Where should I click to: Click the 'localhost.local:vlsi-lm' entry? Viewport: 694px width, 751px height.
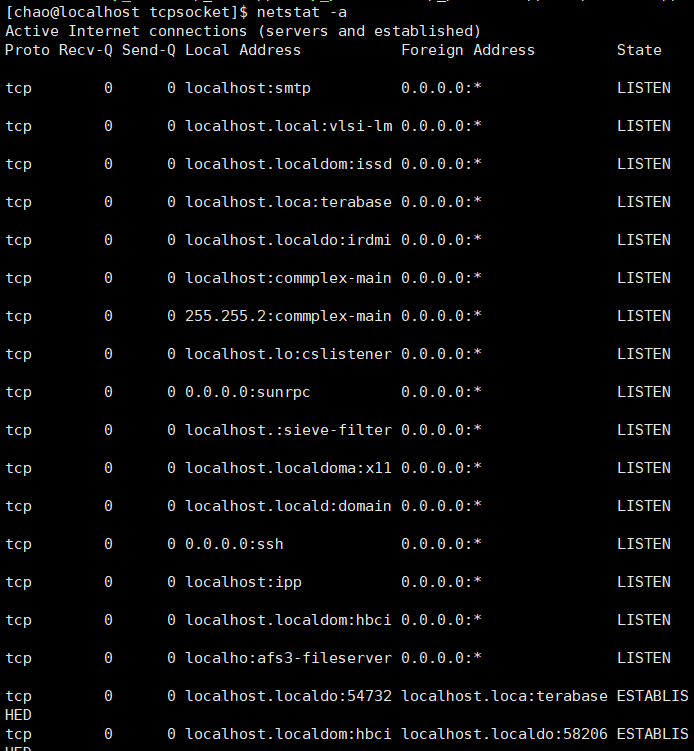pyautogui.click(x=289, y=126)
